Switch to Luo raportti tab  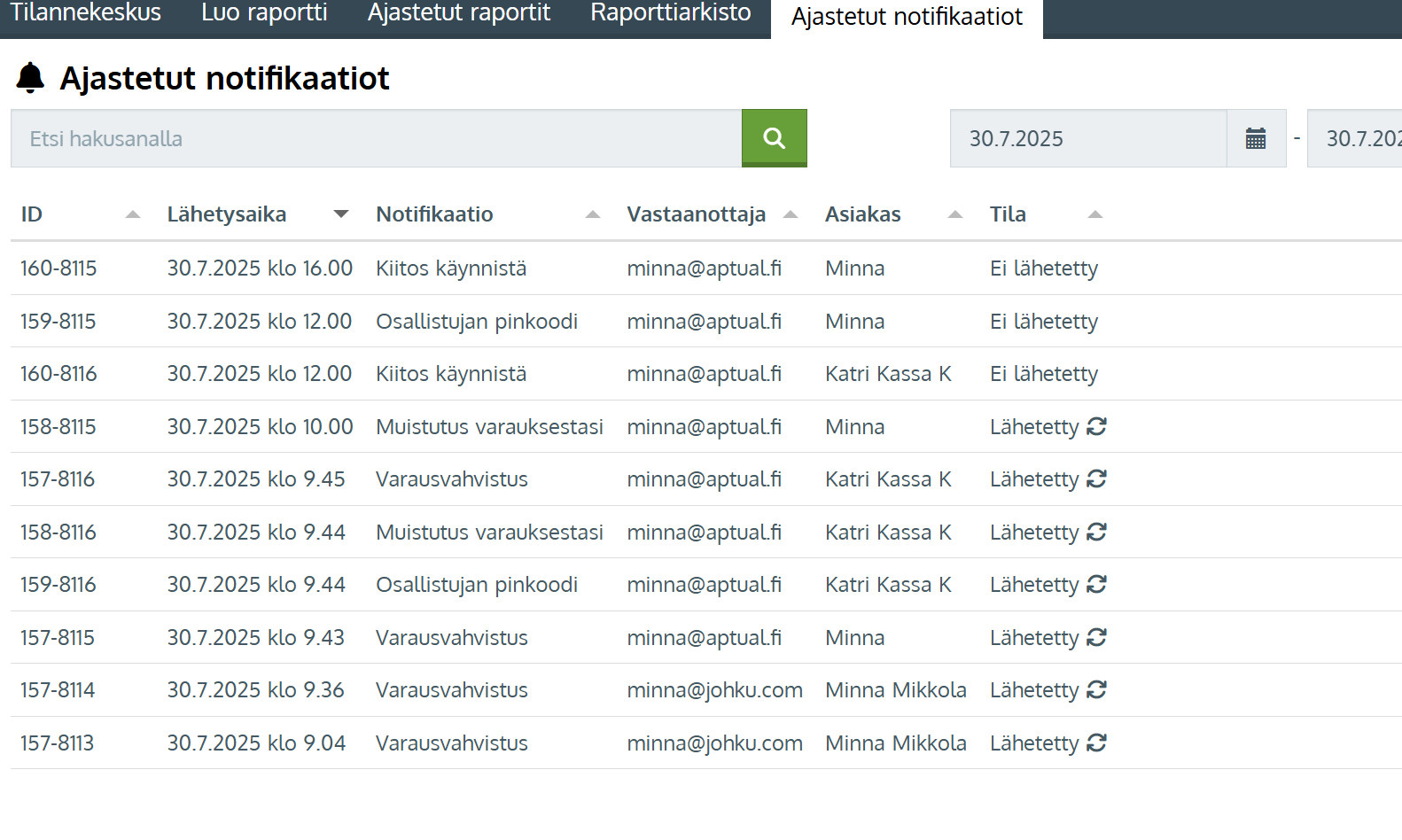tap(264, 13)
